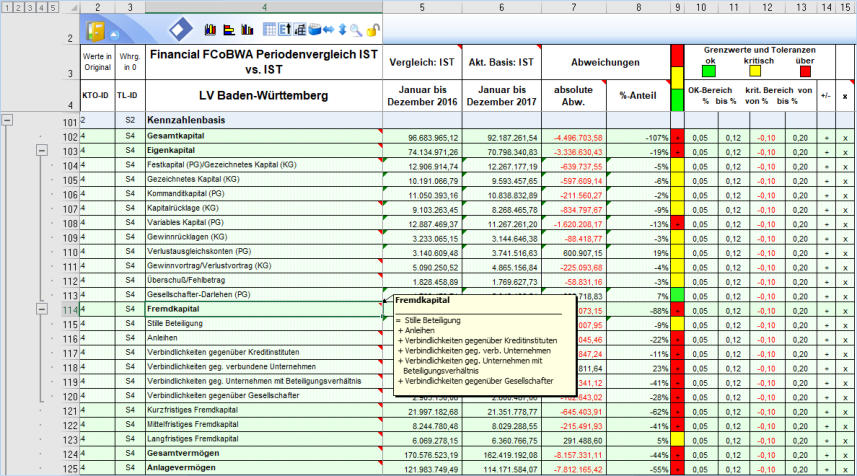Collapse outline group at row 101
This screenshot has width=857, height=476.
tap(9, 120)
